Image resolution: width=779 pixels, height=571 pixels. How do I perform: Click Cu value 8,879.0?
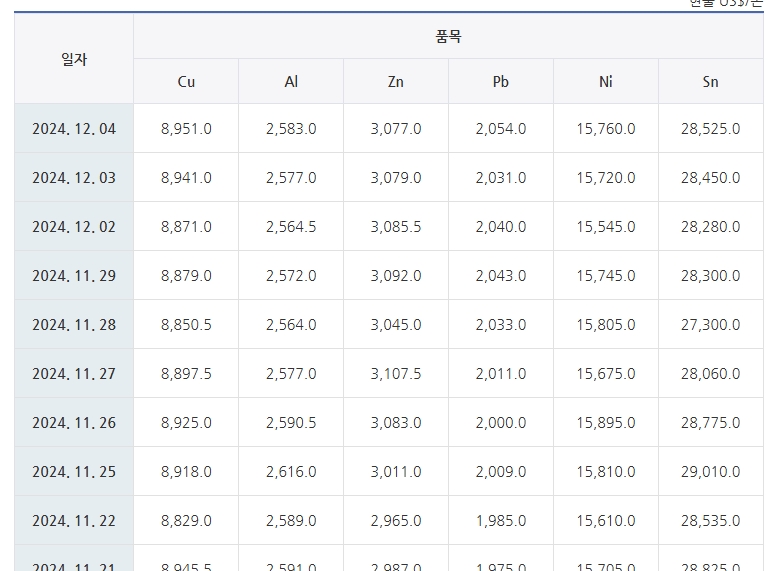pyautogui.click(x=186, y=275)
